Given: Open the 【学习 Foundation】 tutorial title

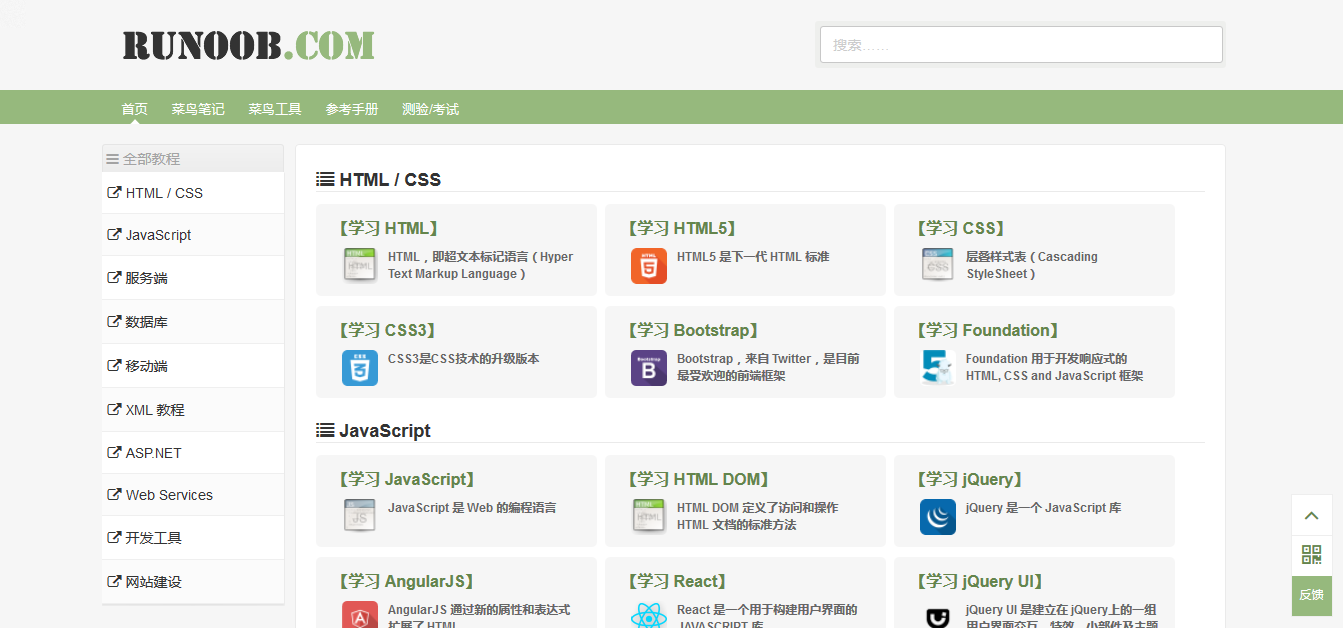Looking at the screenshot, I should click(x=988, y=330).
